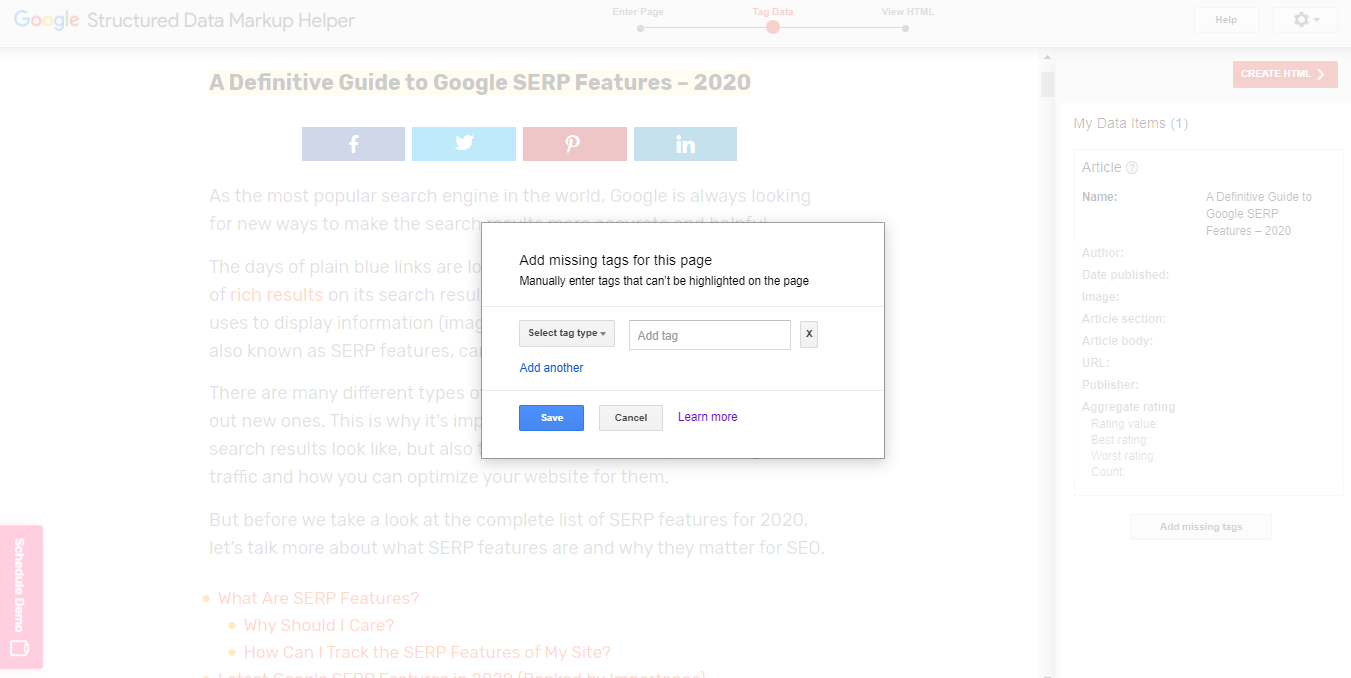1351x678 pixels.
Task: Click the Image: field label
Action: click(x=1100, y=297)
